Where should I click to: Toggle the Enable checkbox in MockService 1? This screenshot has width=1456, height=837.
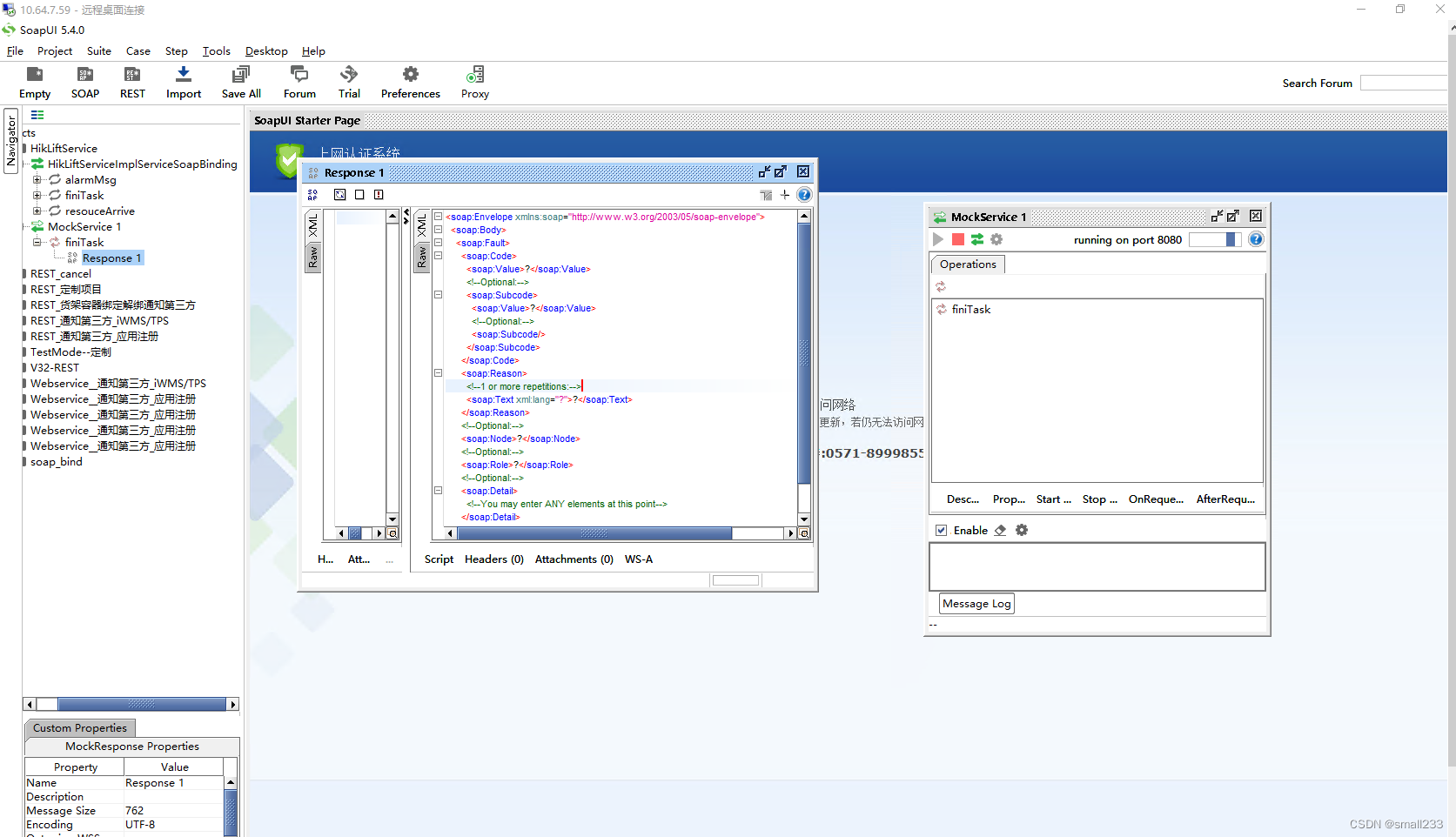pyautogui.click(x=941, y=530)
